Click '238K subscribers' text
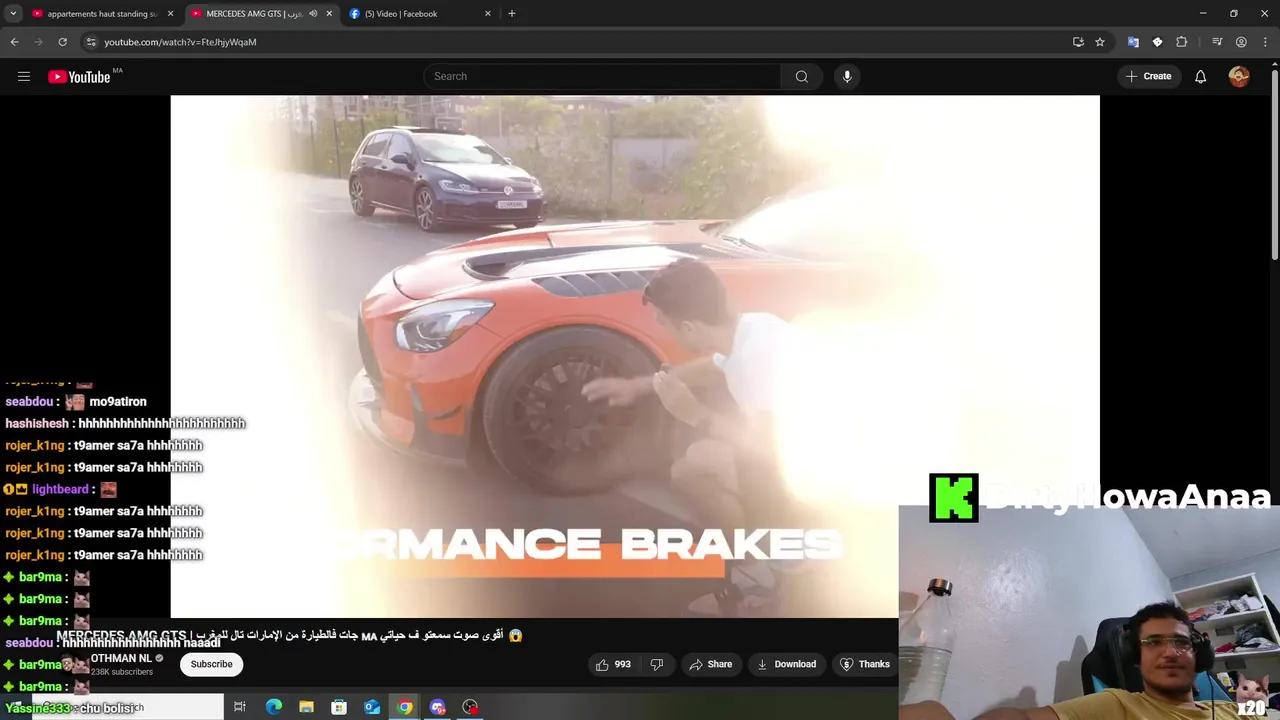 point(121,672)
